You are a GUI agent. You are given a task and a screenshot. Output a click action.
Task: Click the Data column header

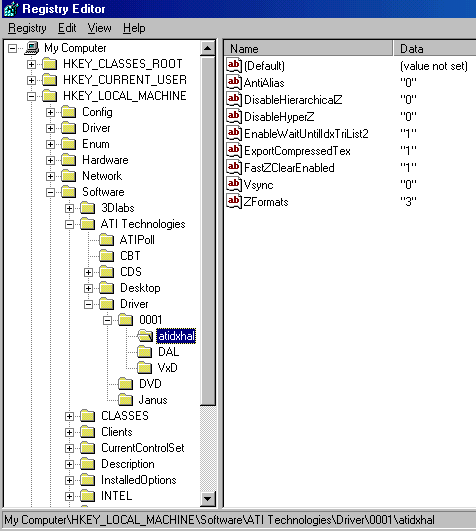coord(435,48)
